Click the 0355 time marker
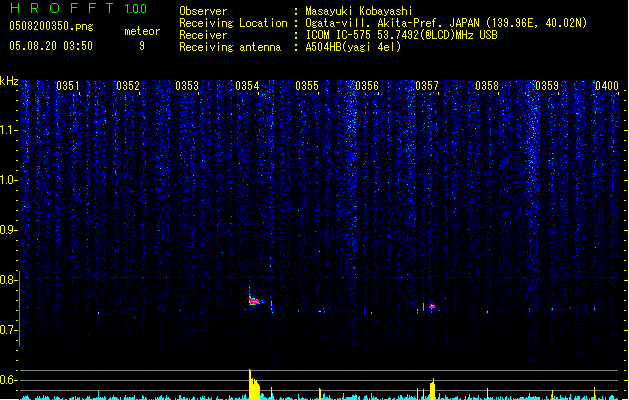The height and width of the screenshot is (400, 629). [307, 86]
